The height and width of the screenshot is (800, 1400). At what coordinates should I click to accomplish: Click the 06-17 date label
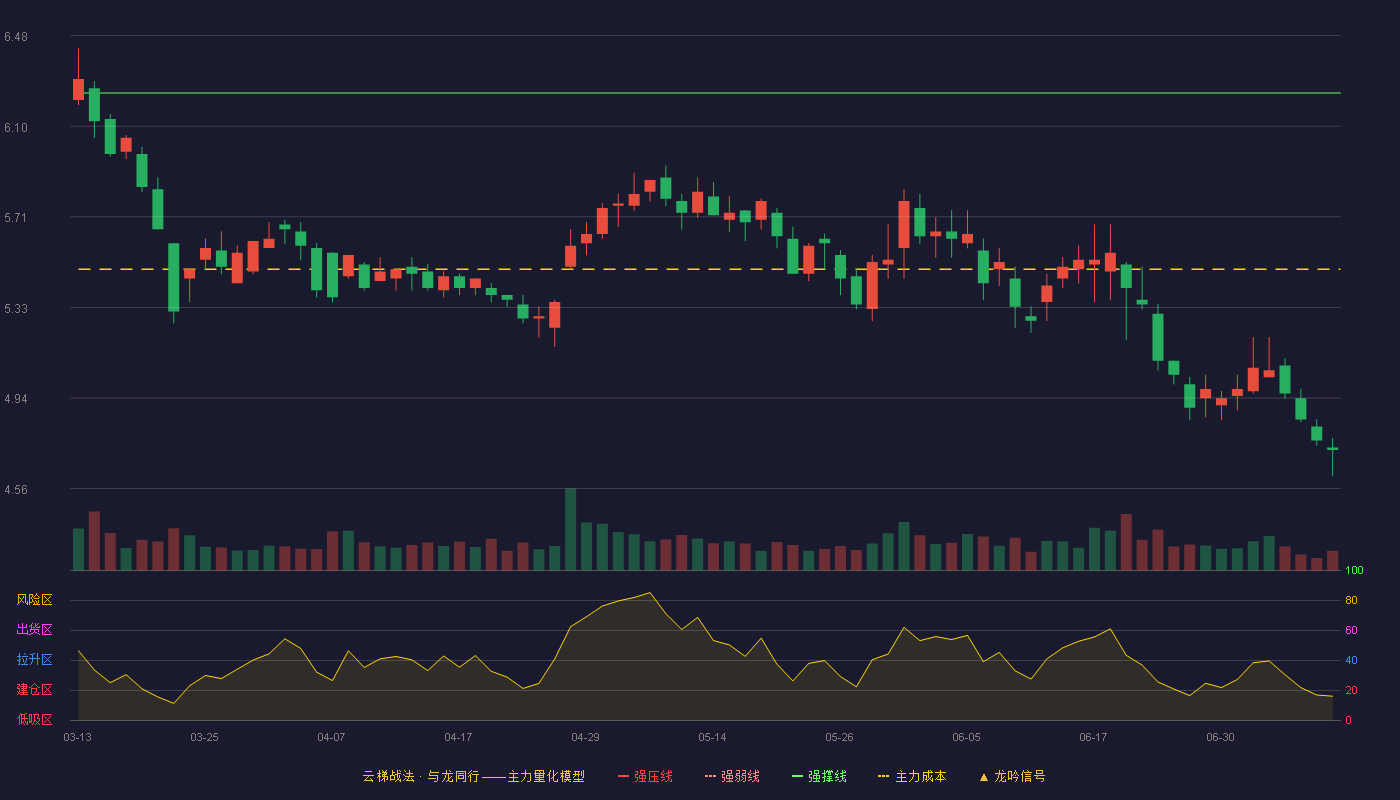click(1093, 737)
